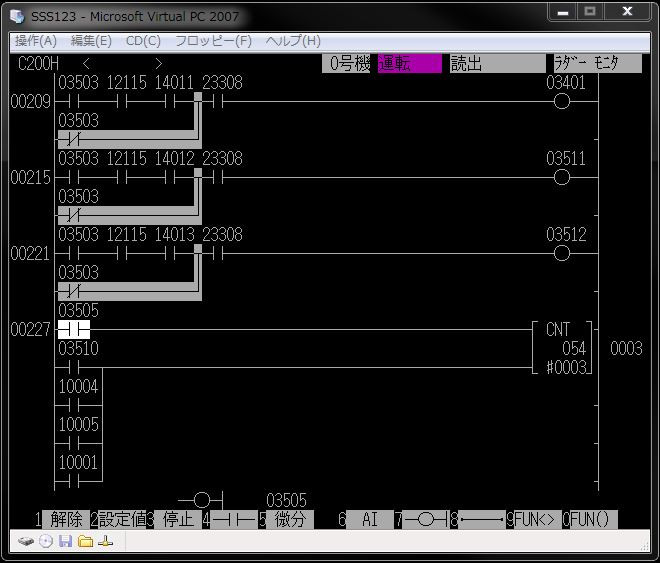660x563 pixels.
Task: Click contact 10004 in the parallel branch
Action: coord(74,405)
